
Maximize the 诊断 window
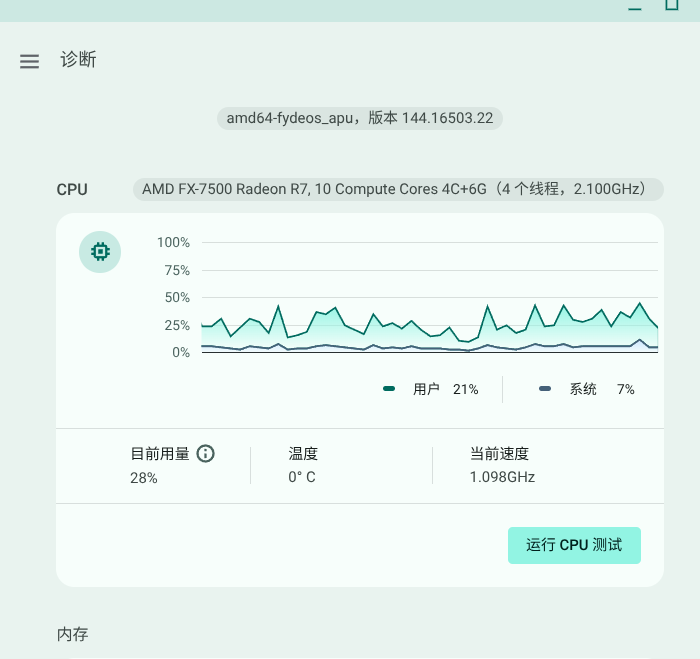672,6
